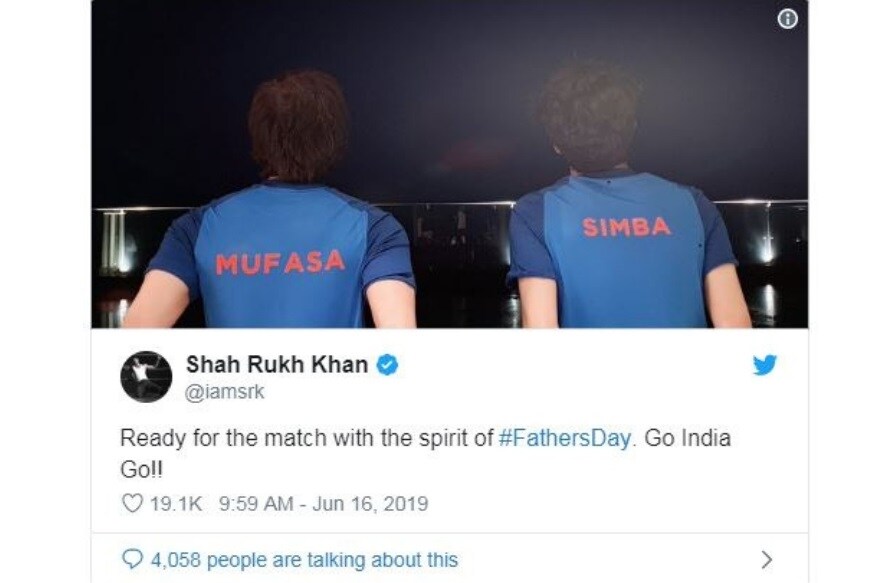The width and height of the screenshot is (875, 583).
Task: Click the Twitter bird logo
Action: tap(765, 365)
